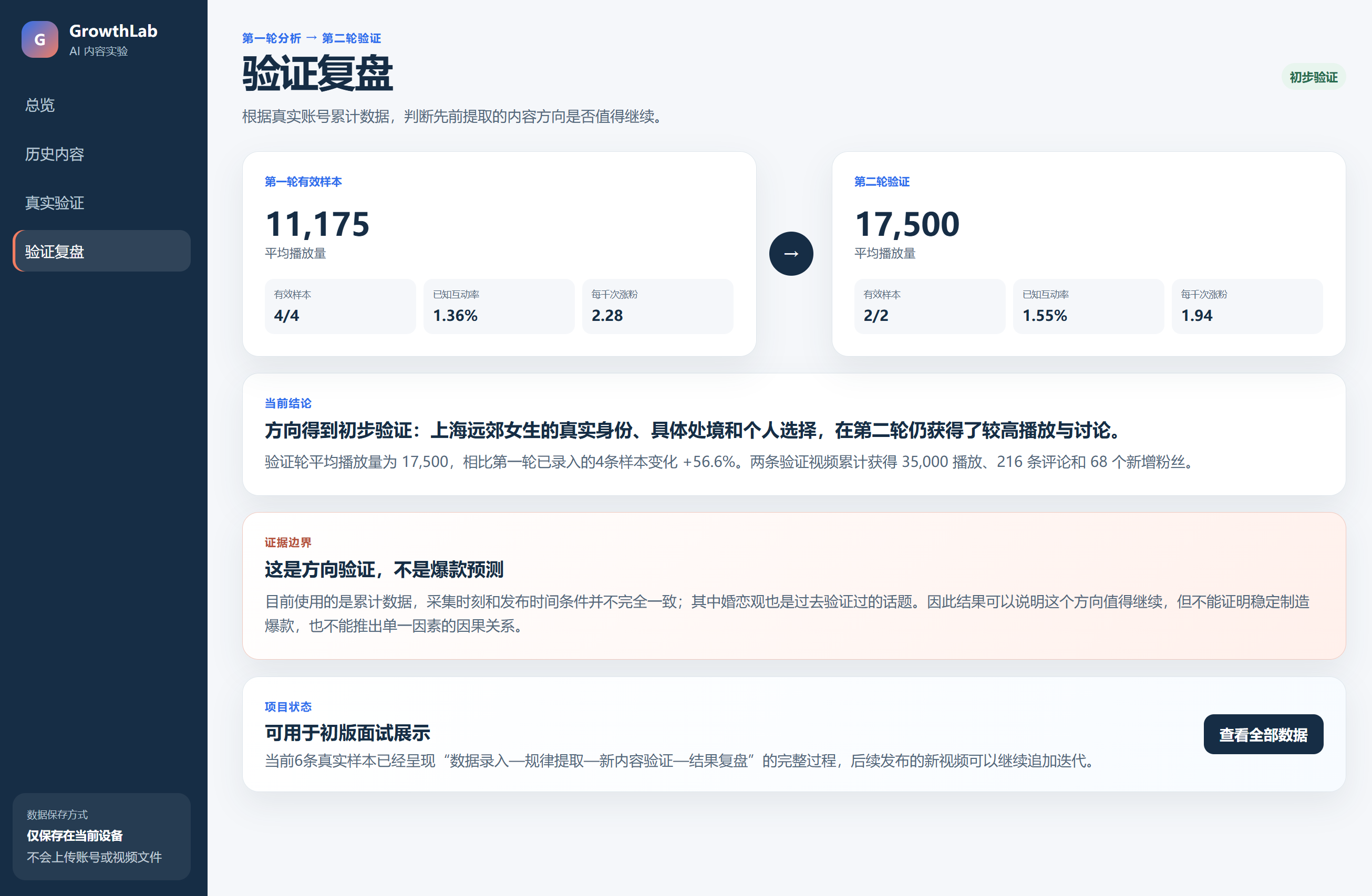Click the conclusion headline about 上海远郊女生
Viewport: 1372px width, 896px height.
pos(693,431)
